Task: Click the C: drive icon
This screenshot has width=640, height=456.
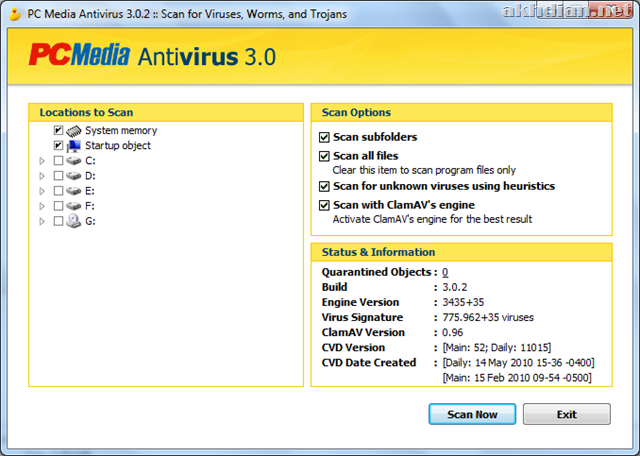Action: coord(74,160)
